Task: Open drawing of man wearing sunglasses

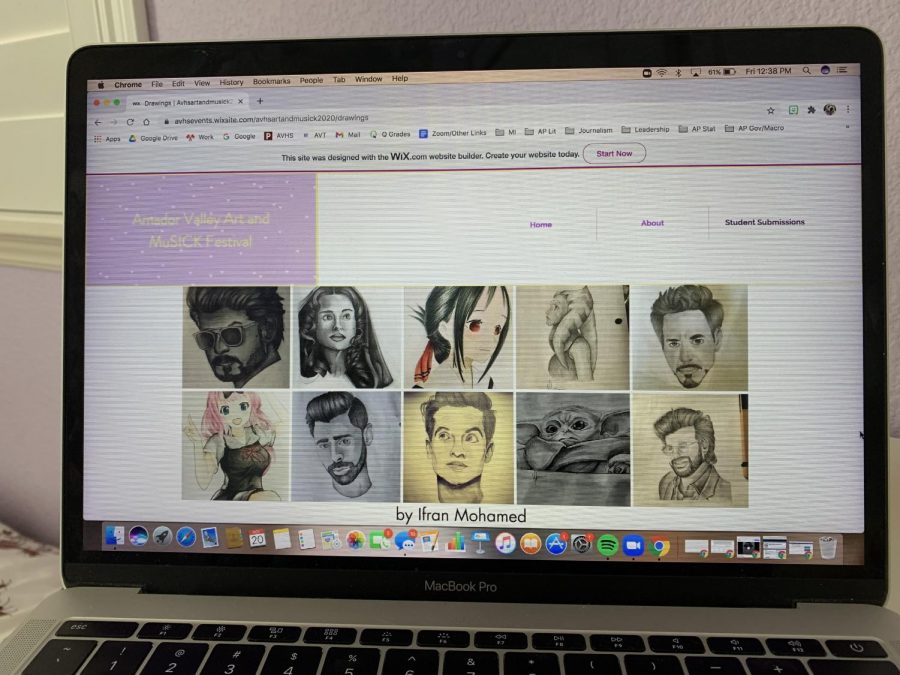Action: 236,338
